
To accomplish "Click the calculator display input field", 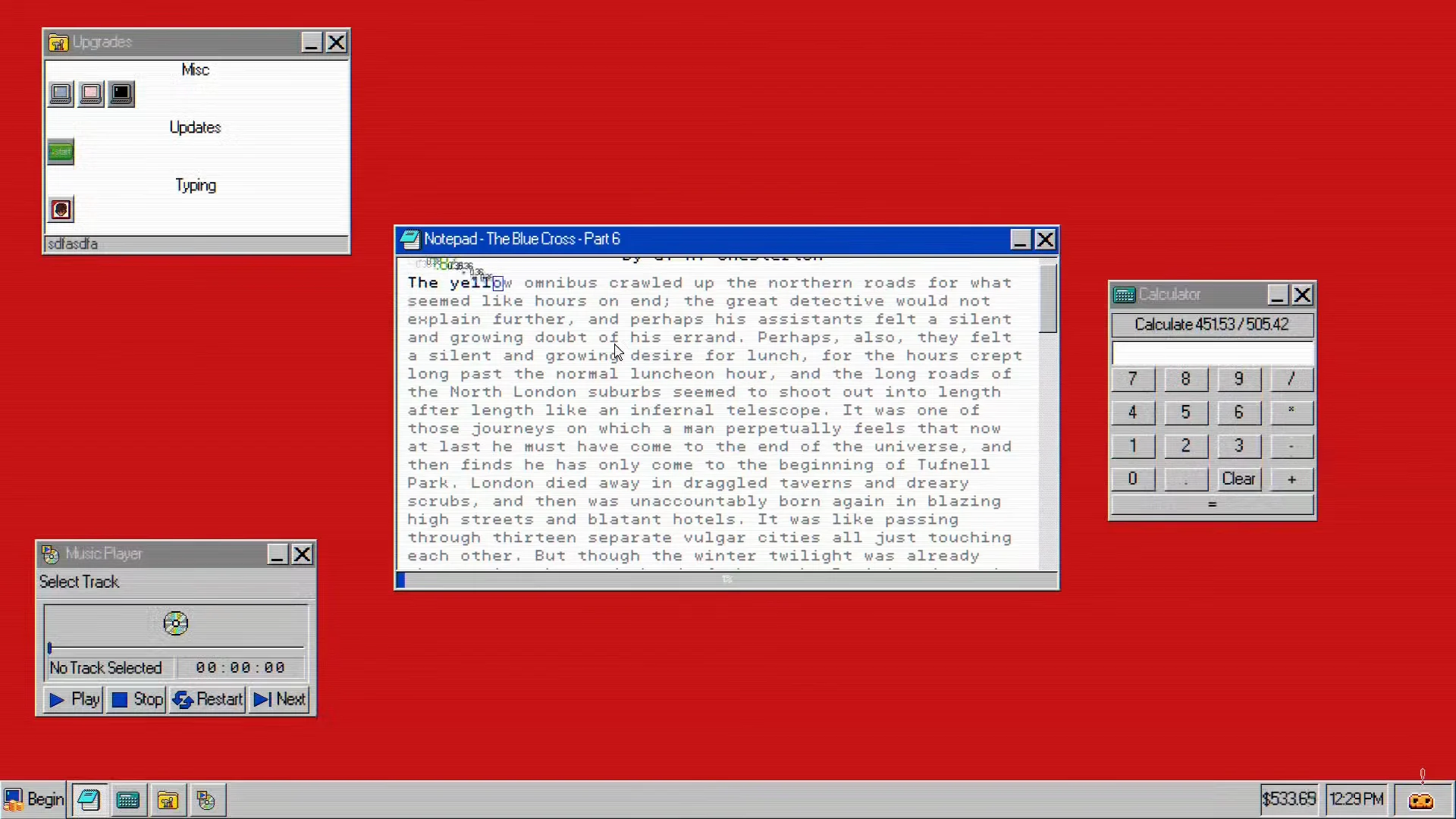I will 1212,353.
